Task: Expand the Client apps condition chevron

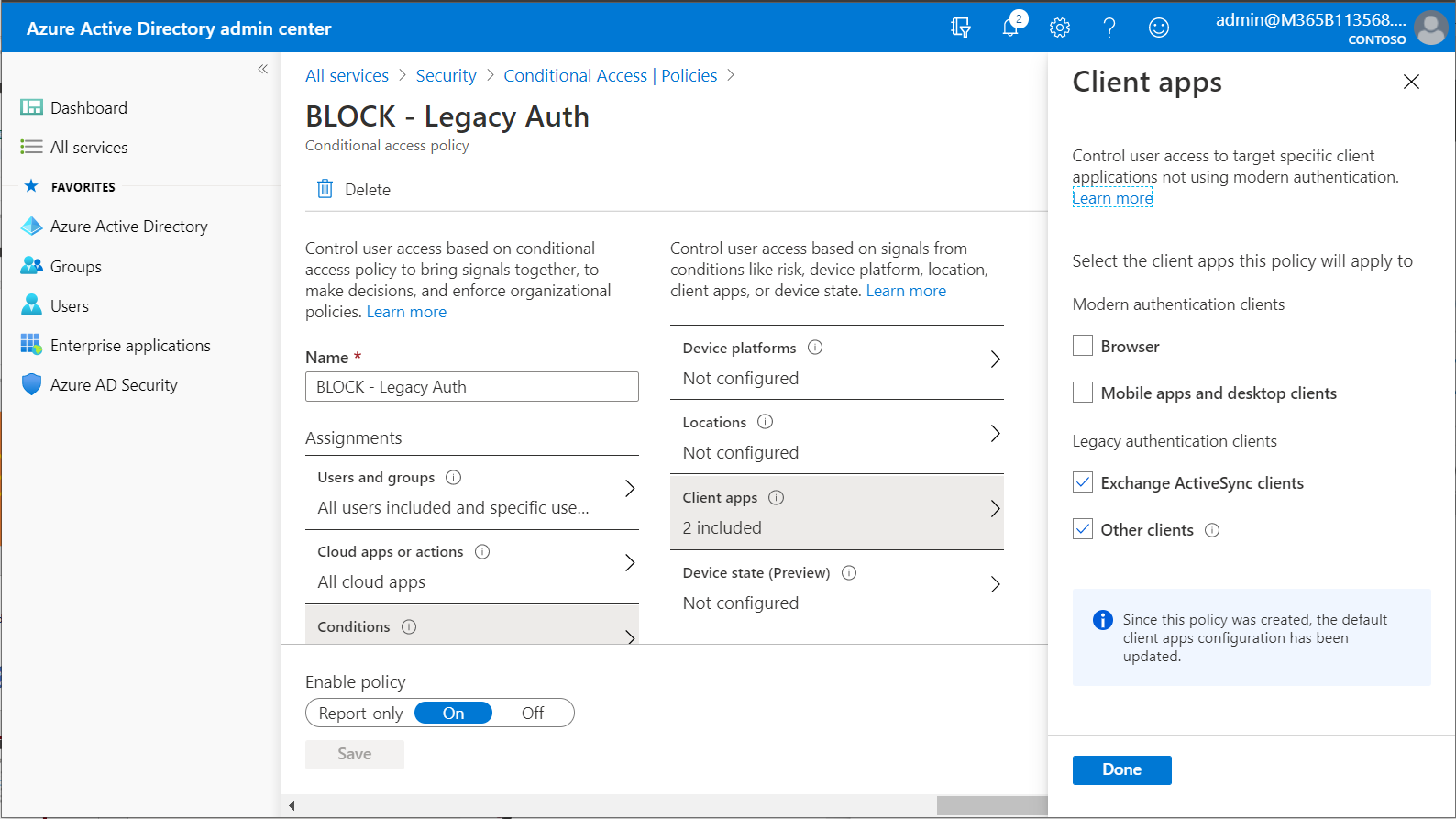Action: pos(995,508)
